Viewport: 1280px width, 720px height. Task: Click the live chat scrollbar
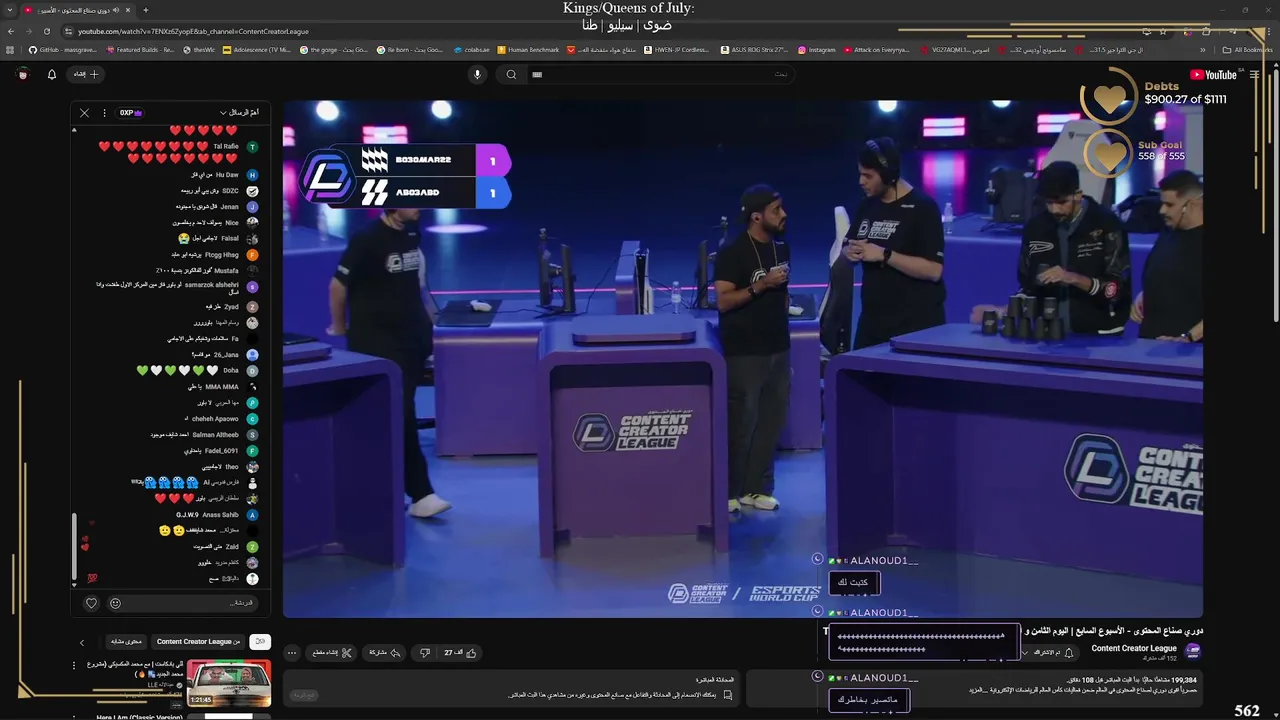tap(74, 545)
